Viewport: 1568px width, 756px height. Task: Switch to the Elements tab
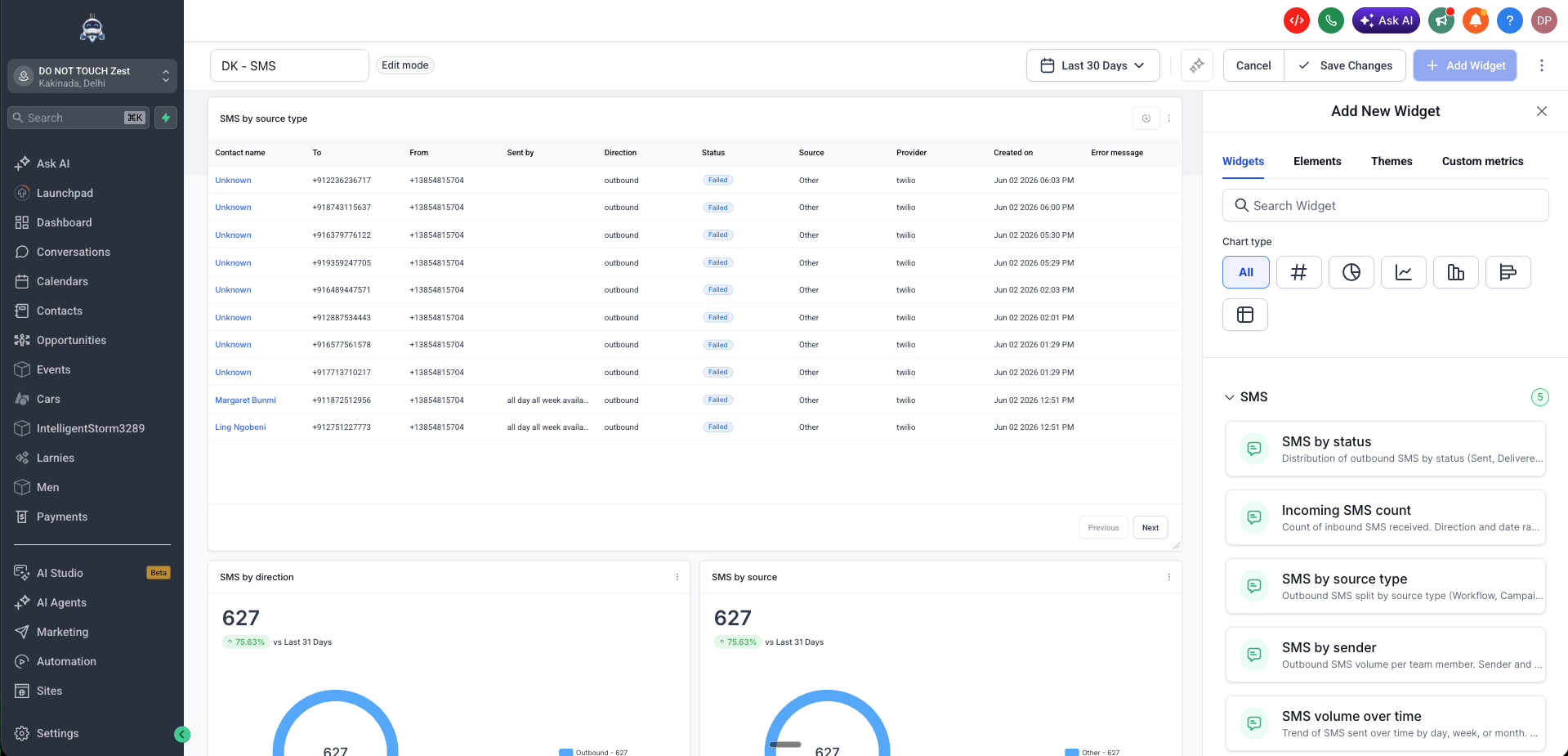pyautogui.click(x=1316, y=161)
